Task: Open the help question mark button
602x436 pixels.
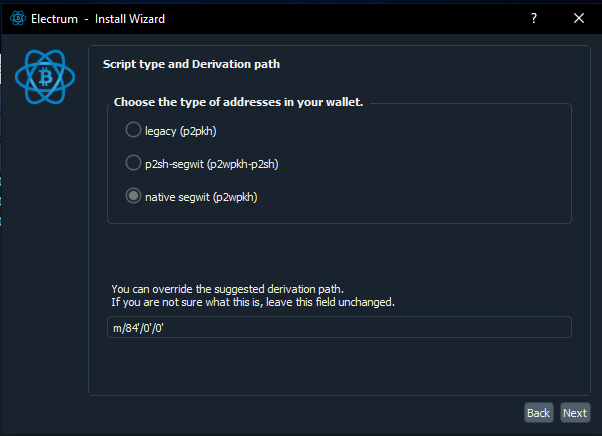Action: 534,18
